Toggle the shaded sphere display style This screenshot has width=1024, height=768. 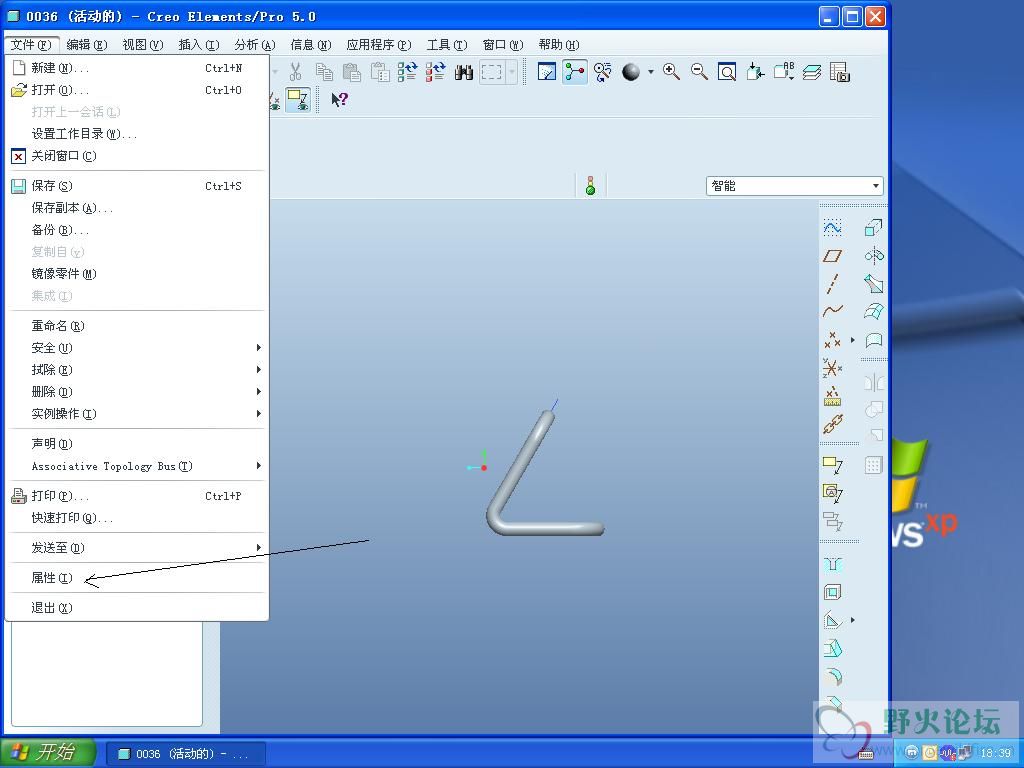631,72
